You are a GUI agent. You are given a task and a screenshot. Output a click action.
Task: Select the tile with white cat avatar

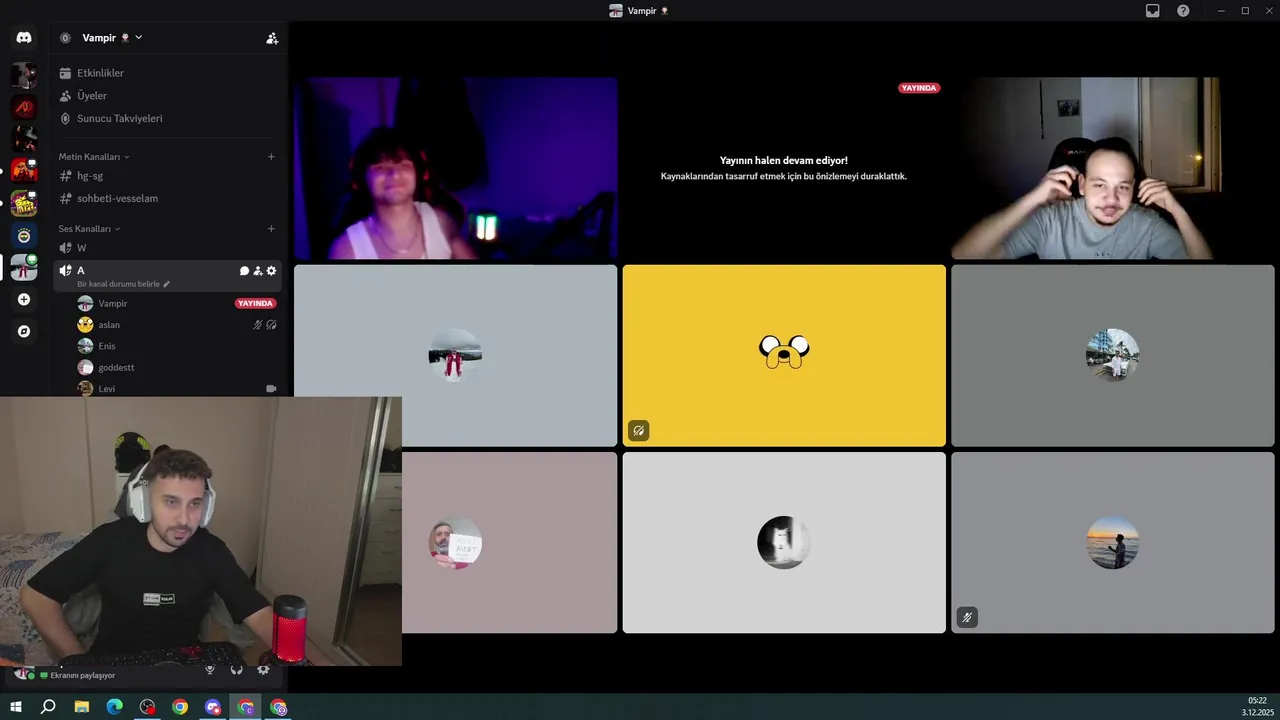pos(784,543)
